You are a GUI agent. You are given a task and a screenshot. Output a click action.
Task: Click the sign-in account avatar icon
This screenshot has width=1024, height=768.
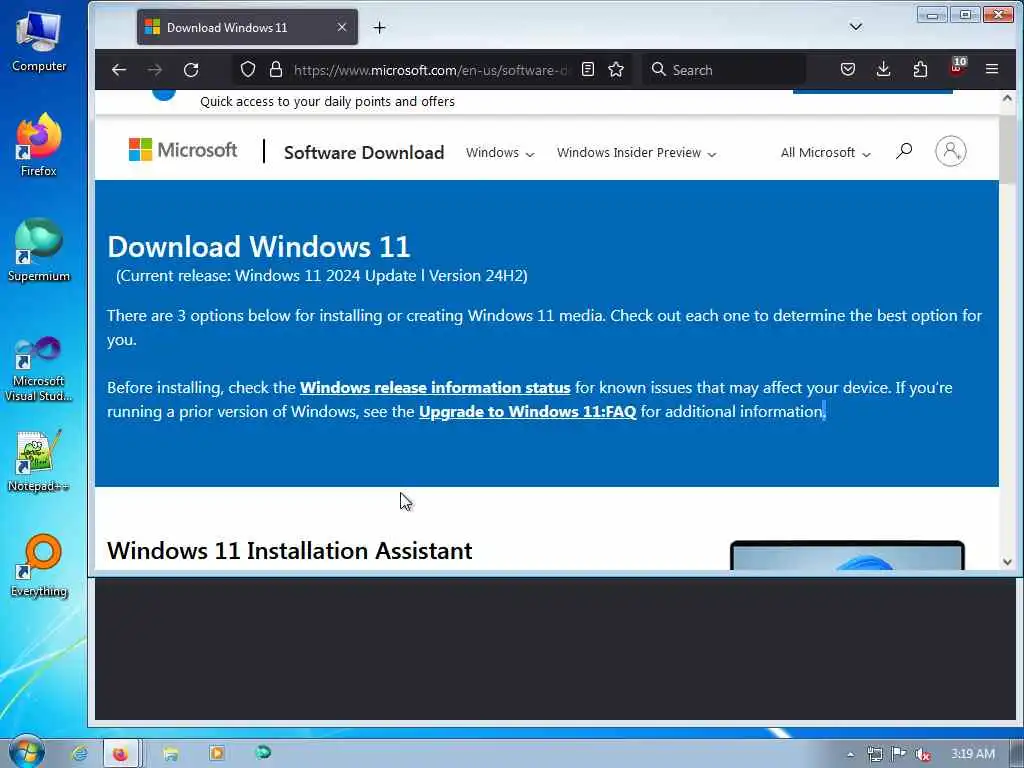pyautogui.click(x=951, y=151)
